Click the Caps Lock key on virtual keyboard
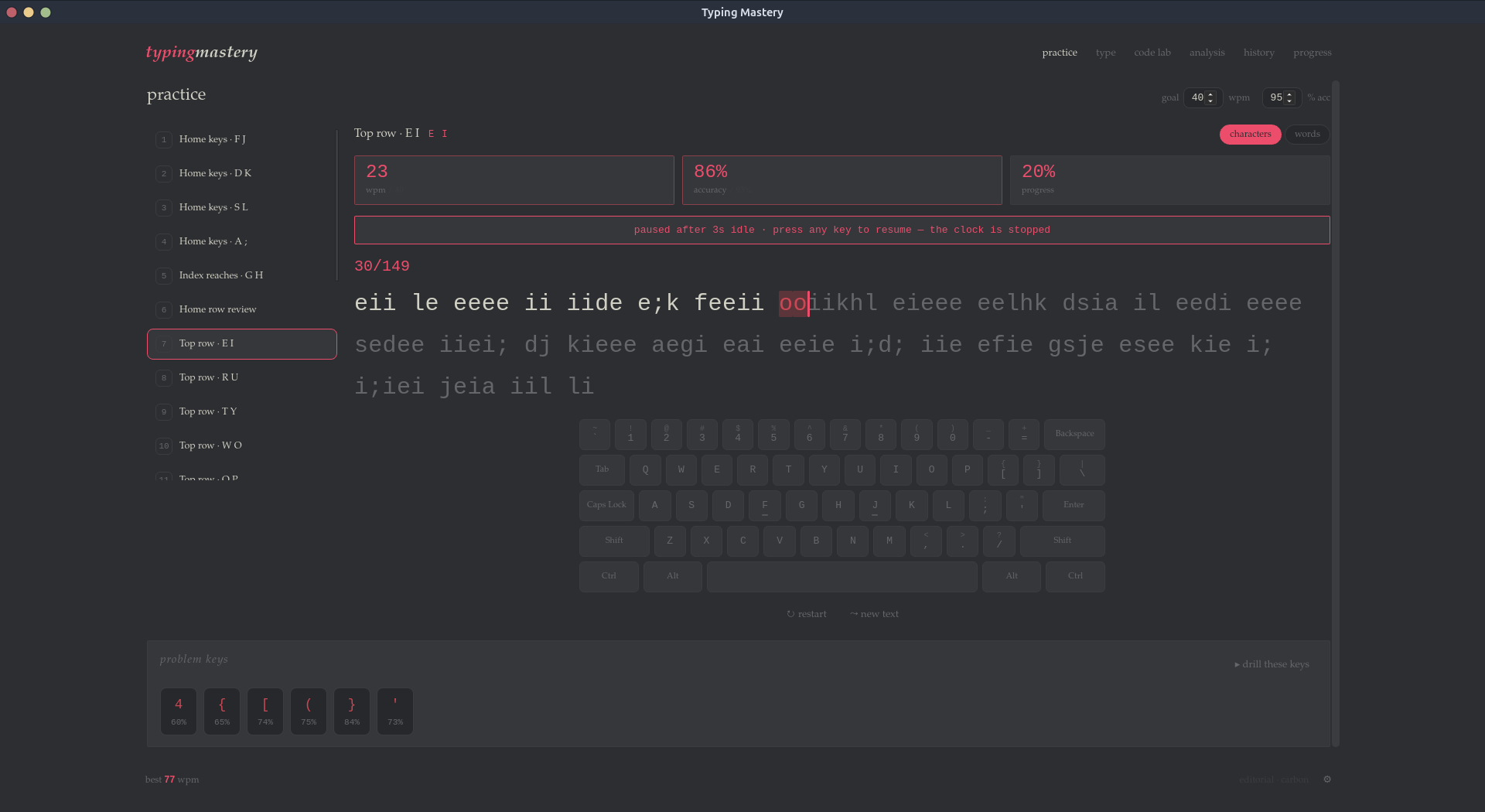This screenshot has width=1485, height=812. click(606, 506)
